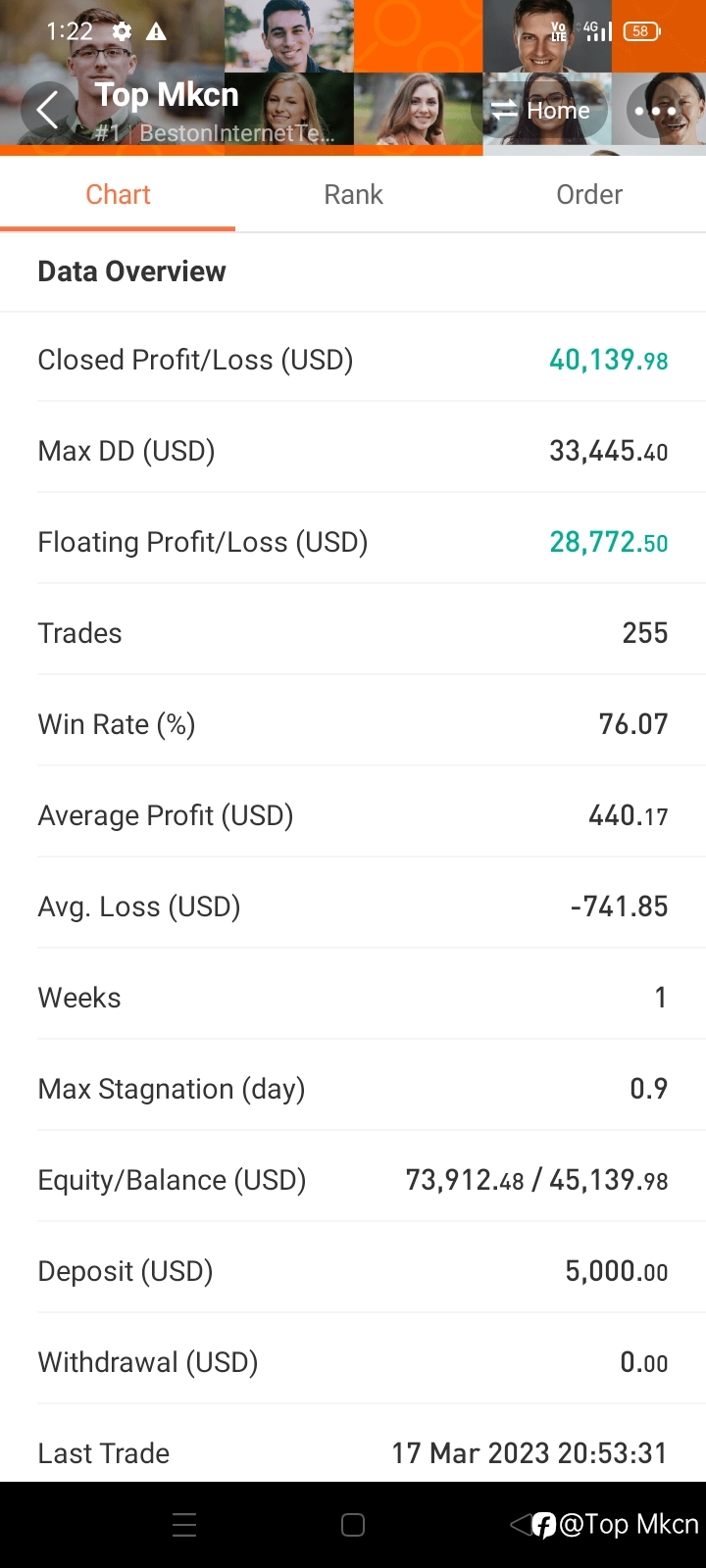Tap the Home switch button
Image resolution: width=706 pixels, height=1568 pixels.
coord(540,111)
